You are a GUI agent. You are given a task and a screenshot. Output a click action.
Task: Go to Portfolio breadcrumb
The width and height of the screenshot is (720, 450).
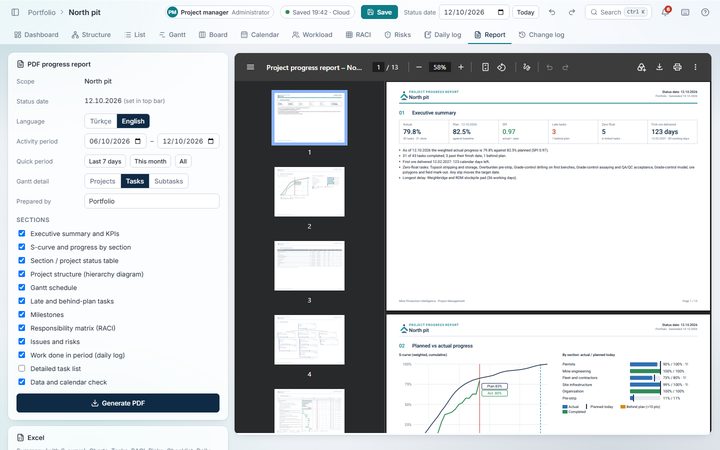41,12
